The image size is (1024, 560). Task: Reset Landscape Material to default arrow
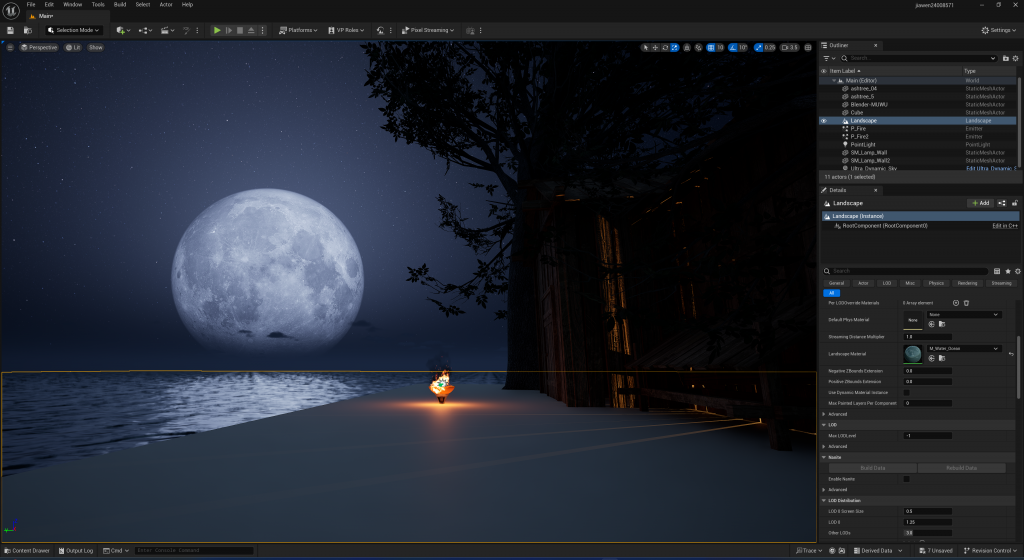1010,353
